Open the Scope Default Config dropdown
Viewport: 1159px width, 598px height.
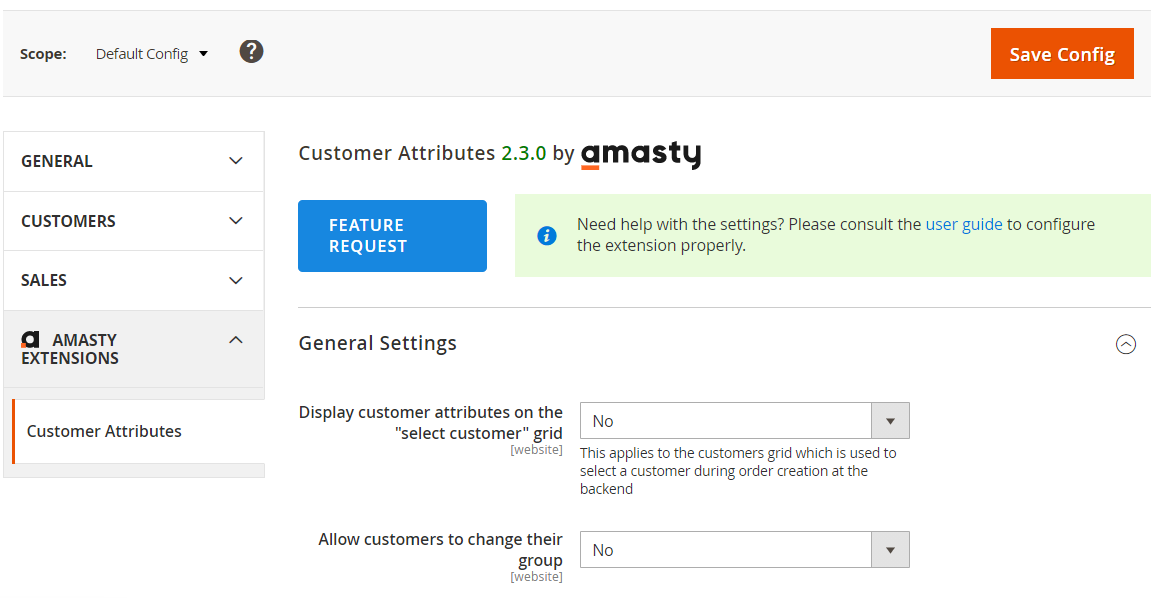tap(152, 54)
